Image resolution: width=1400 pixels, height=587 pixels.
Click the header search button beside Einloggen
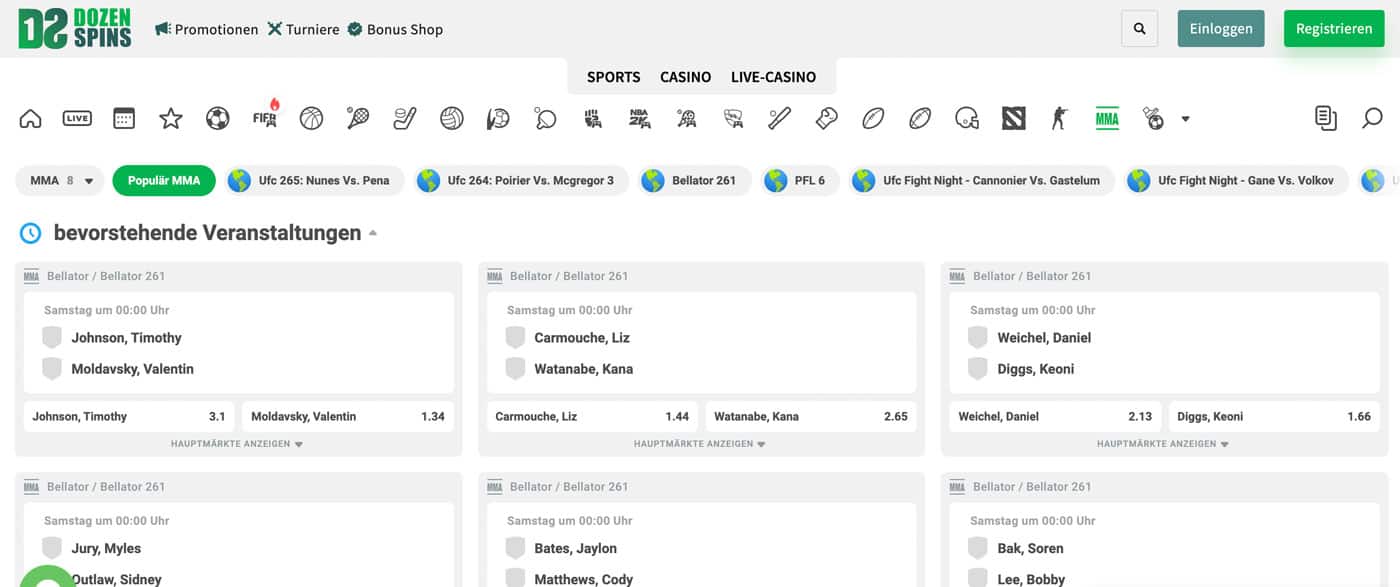point(1140,29)
